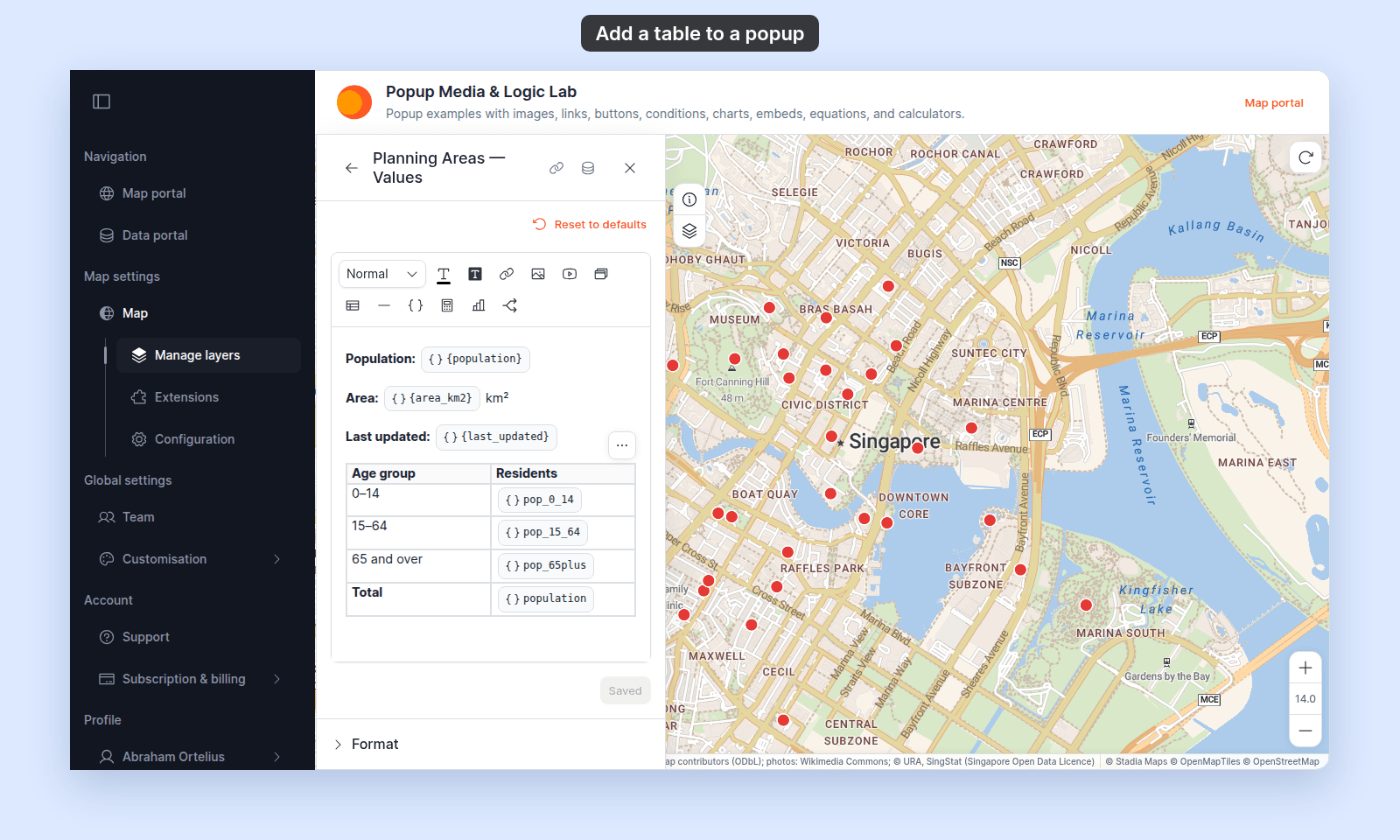Click the calculator icon in editor toolbar
This screenshot has height=840, width=1400.
coord(447,305)
